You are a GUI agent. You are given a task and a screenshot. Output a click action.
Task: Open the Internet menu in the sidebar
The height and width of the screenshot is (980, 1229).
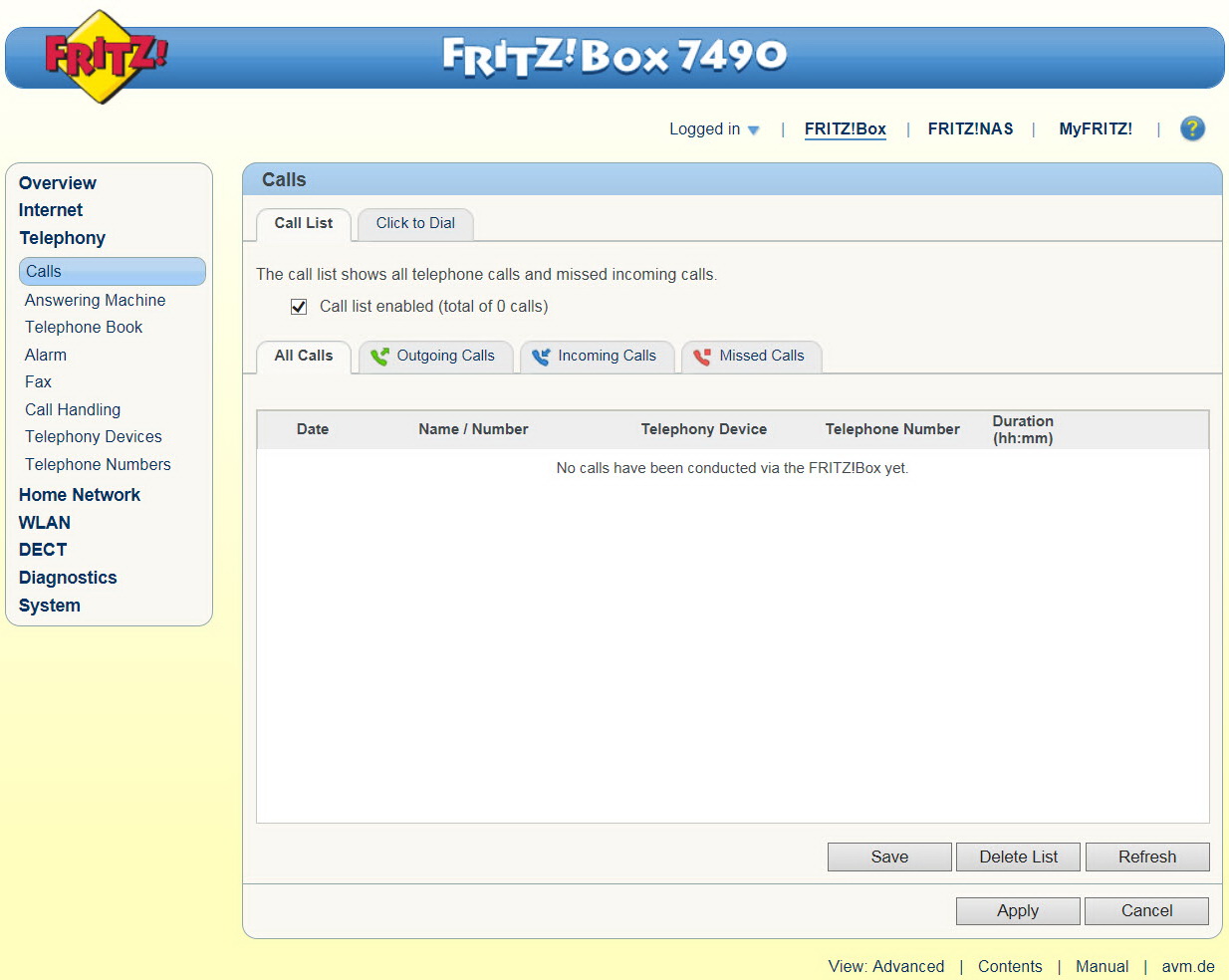(51, 210)
